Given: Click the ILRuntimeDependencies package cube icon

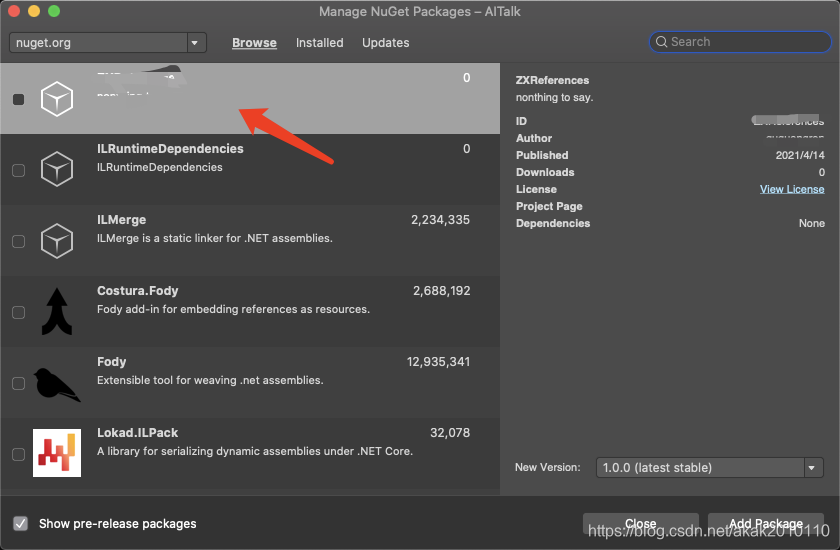Looking at the screenshot, I should point(57,169).
